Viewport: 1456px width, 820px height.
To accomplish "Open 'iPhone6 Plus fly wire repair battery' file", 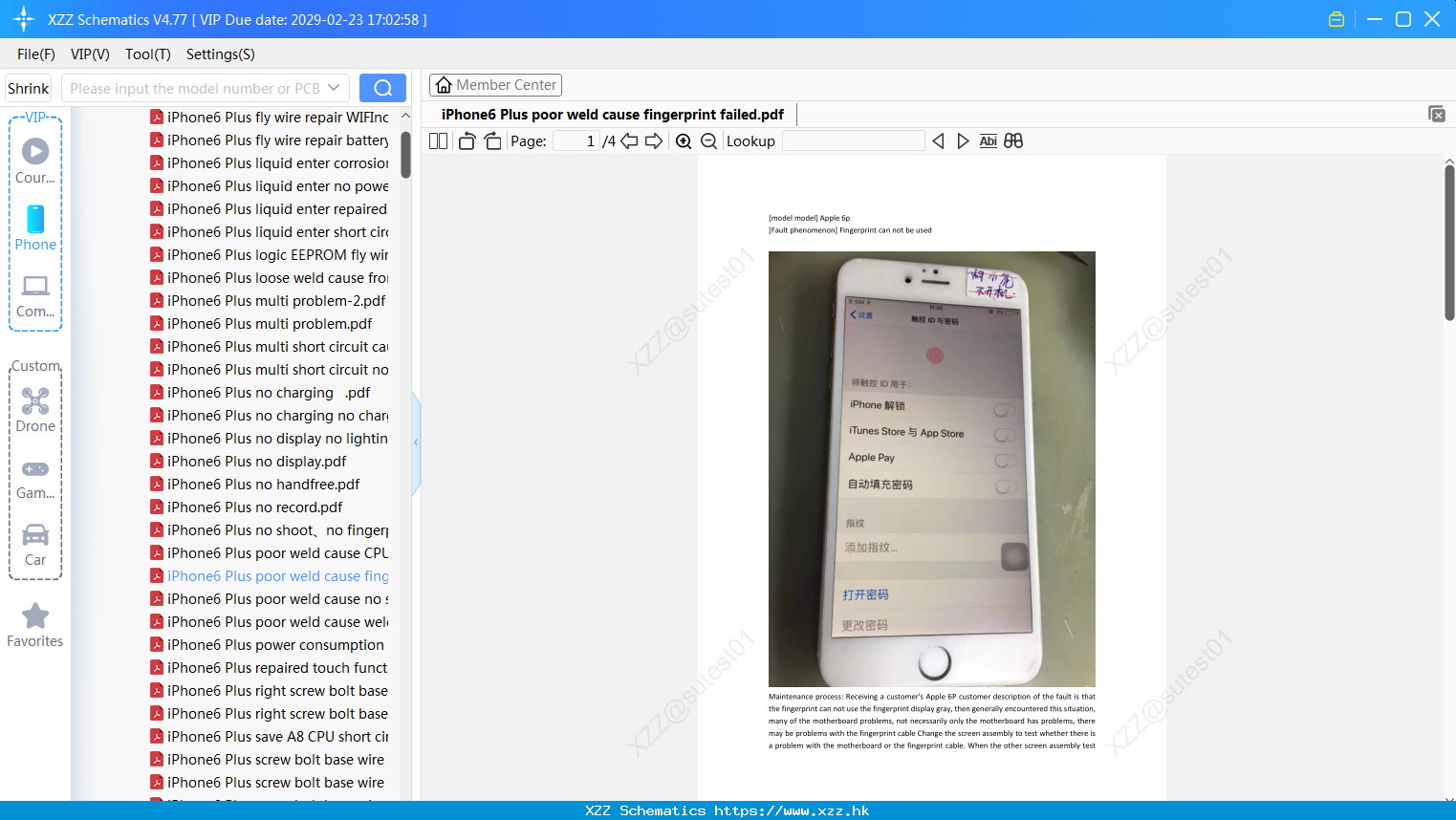I will [270, 140].
